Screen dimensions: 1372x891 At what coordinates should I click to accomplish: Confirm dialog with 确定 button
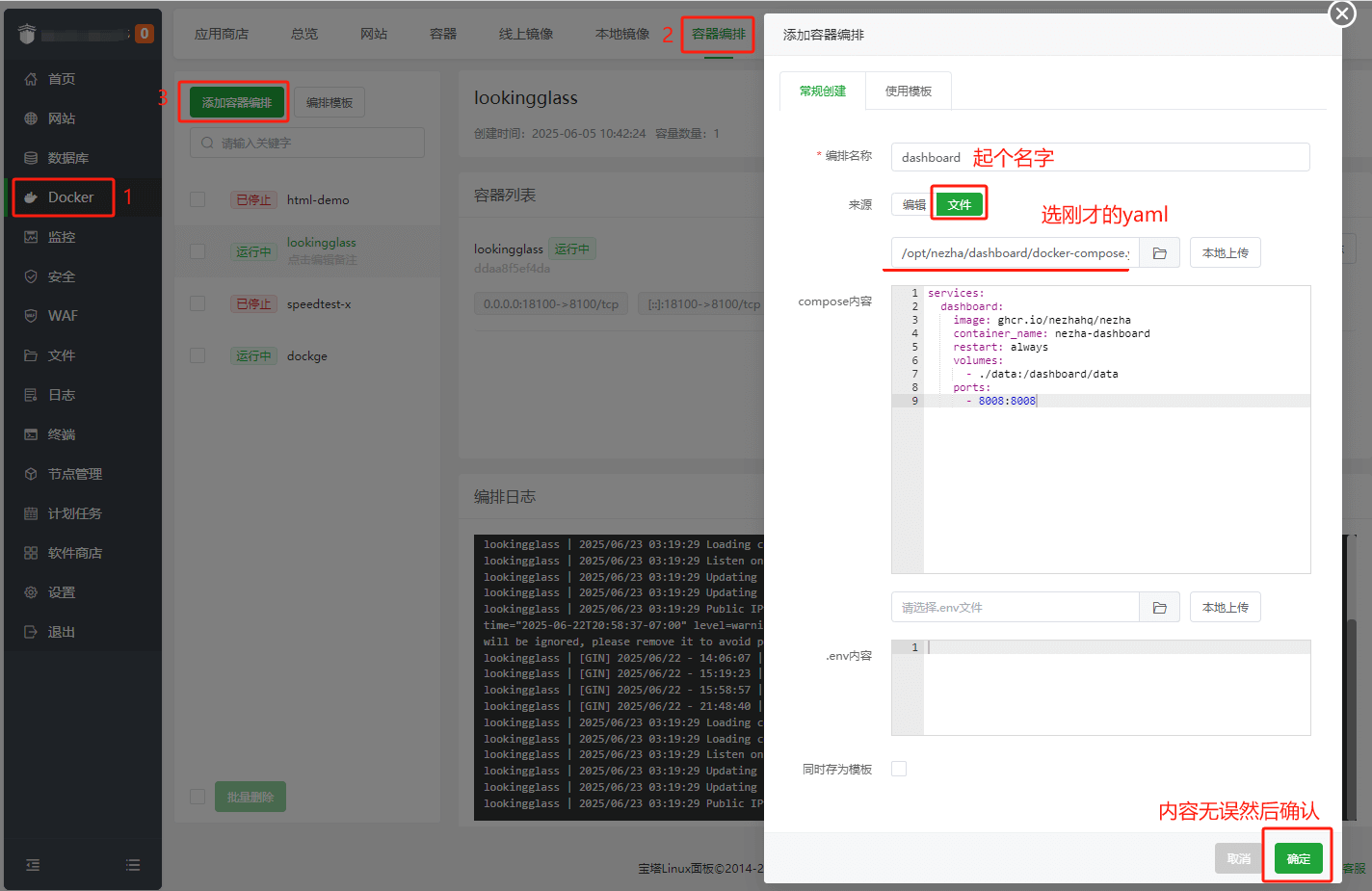click(x=1297, y=857)
